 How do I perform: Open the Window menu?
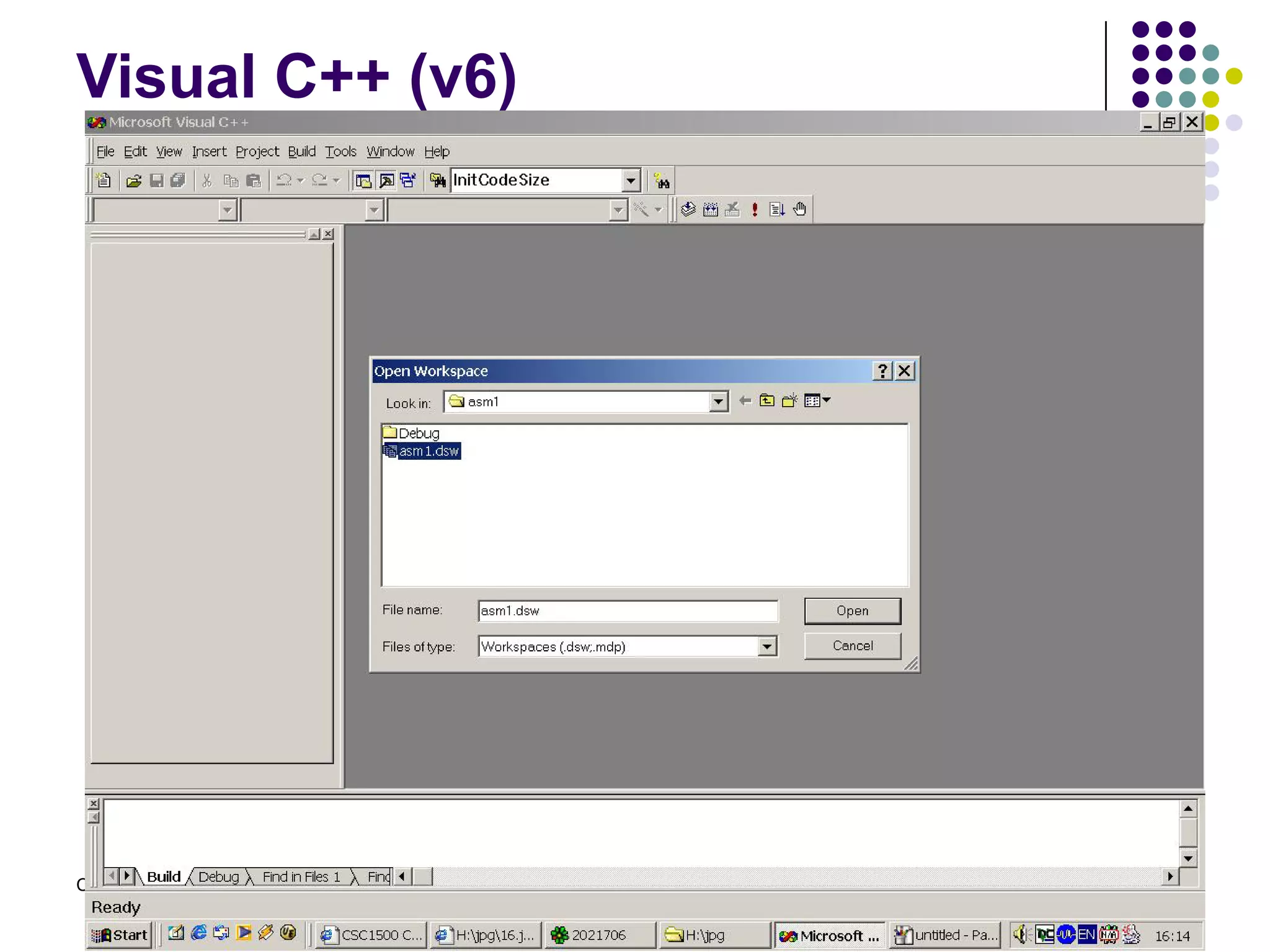pos(390,151)
